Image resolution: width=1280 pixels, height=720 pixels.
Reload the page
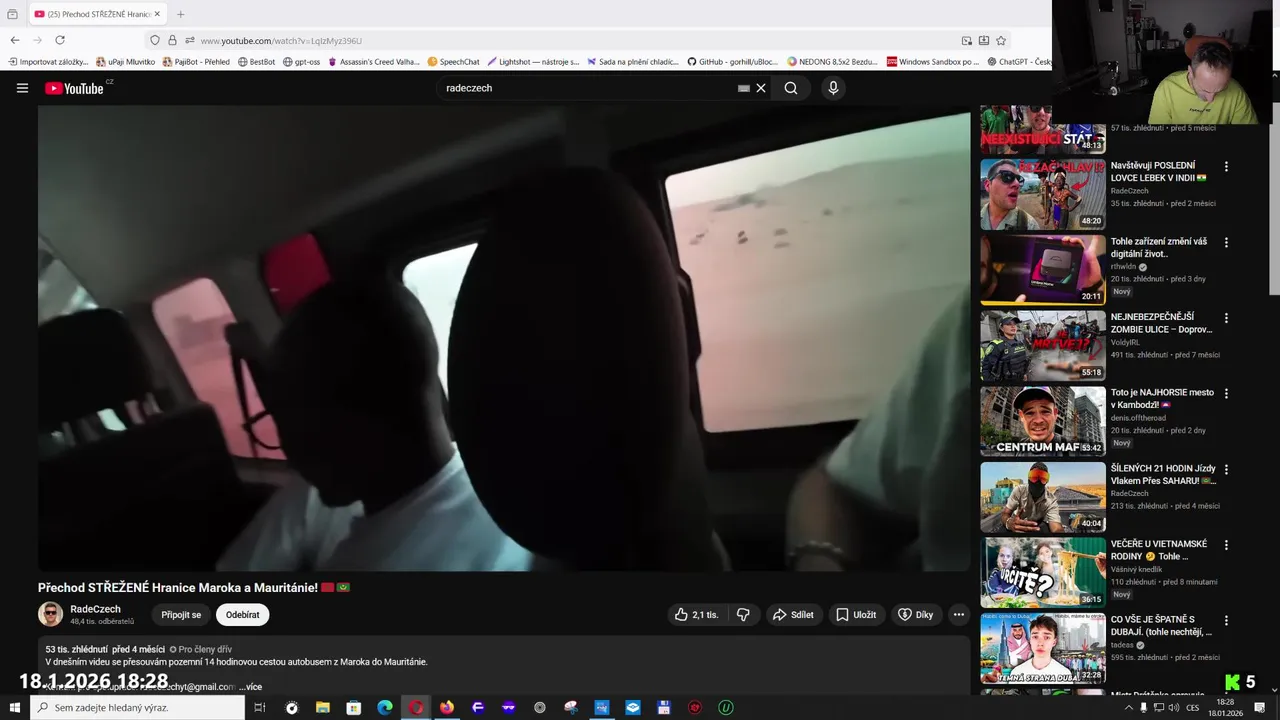coord(60,40)
